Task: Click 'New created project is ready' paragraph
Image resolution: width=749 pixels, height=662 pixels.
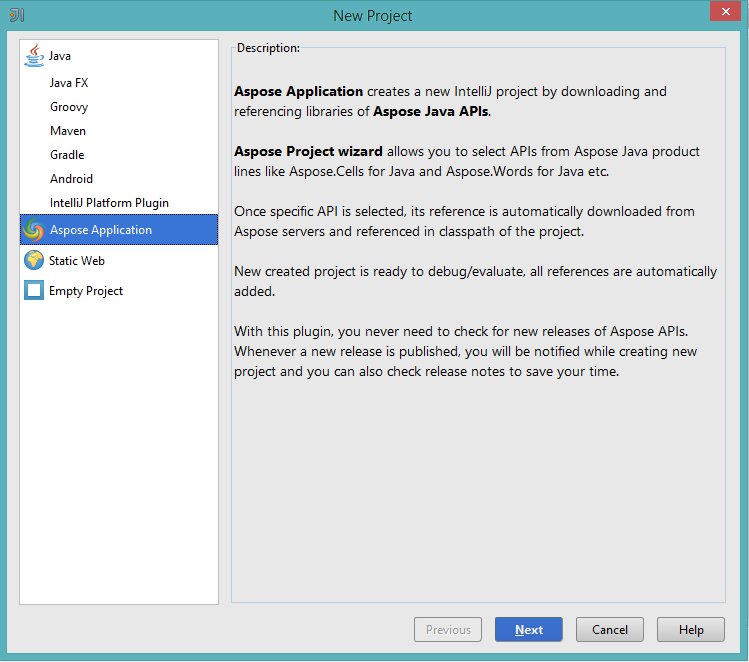Action: [476, 281]
